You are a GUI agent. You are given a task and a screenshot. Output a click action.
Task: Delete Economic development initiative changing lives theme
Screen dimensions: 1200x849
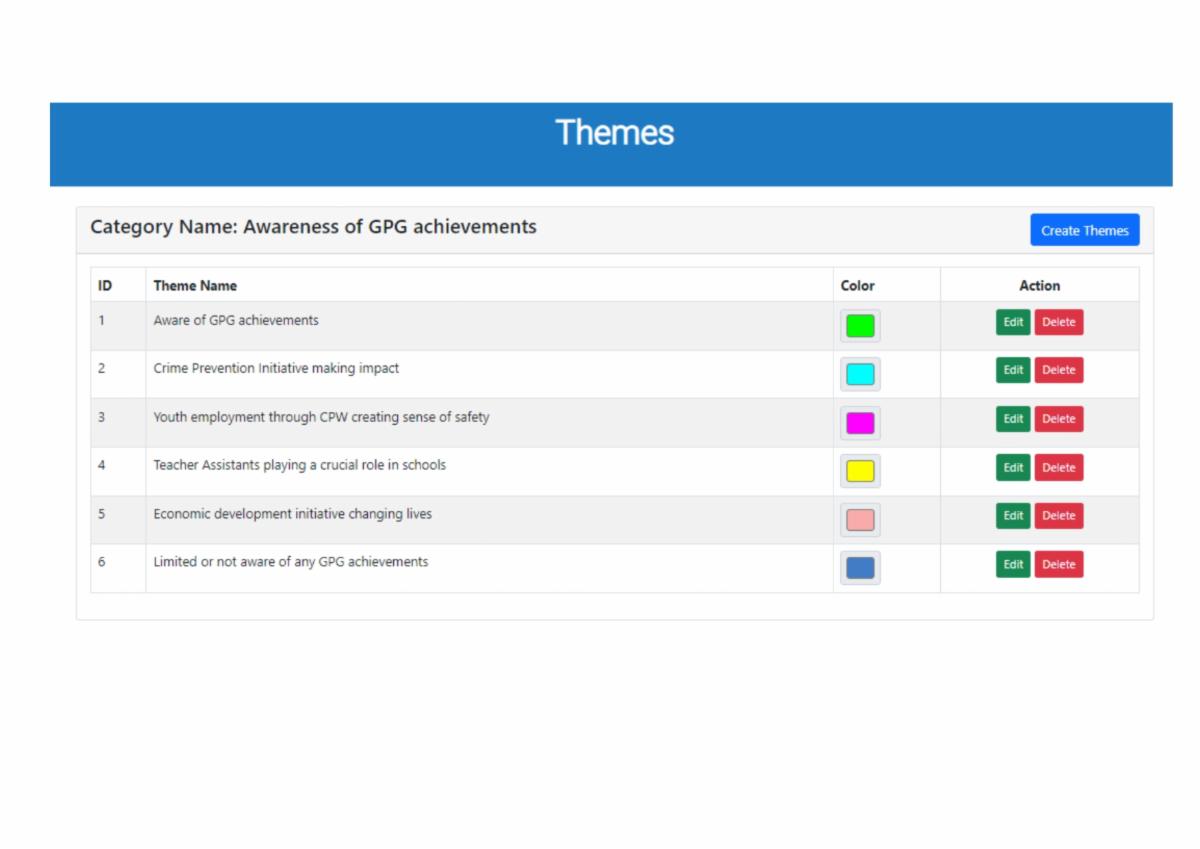(x=1058, y=516)
